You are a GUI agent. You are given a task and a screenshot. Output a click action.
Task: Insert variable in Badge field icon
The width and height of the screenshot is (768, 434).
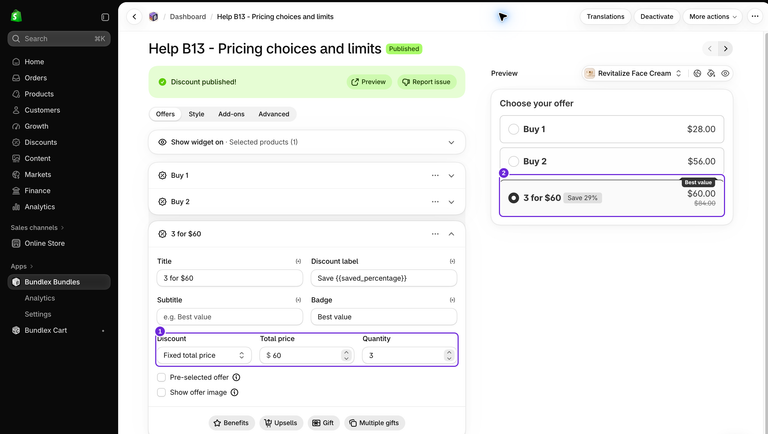click(x=452, y=300)
